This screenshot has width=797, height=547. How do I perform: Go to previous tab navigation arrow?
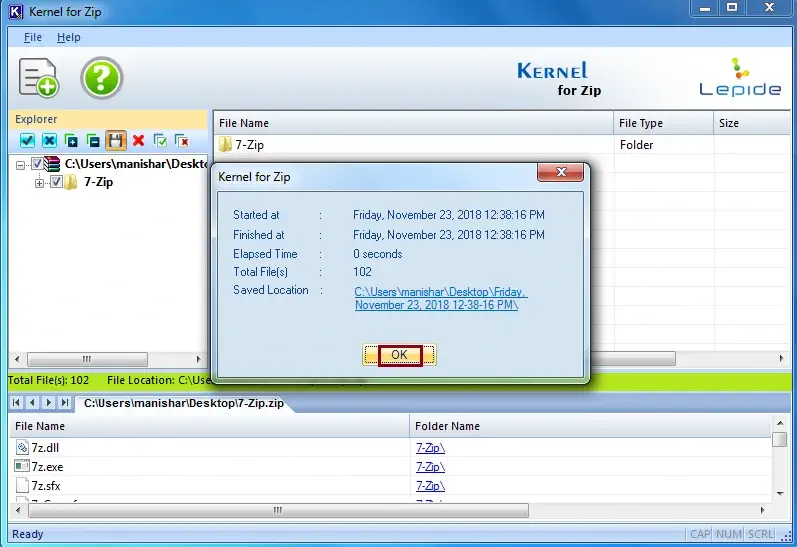[33, 403]
